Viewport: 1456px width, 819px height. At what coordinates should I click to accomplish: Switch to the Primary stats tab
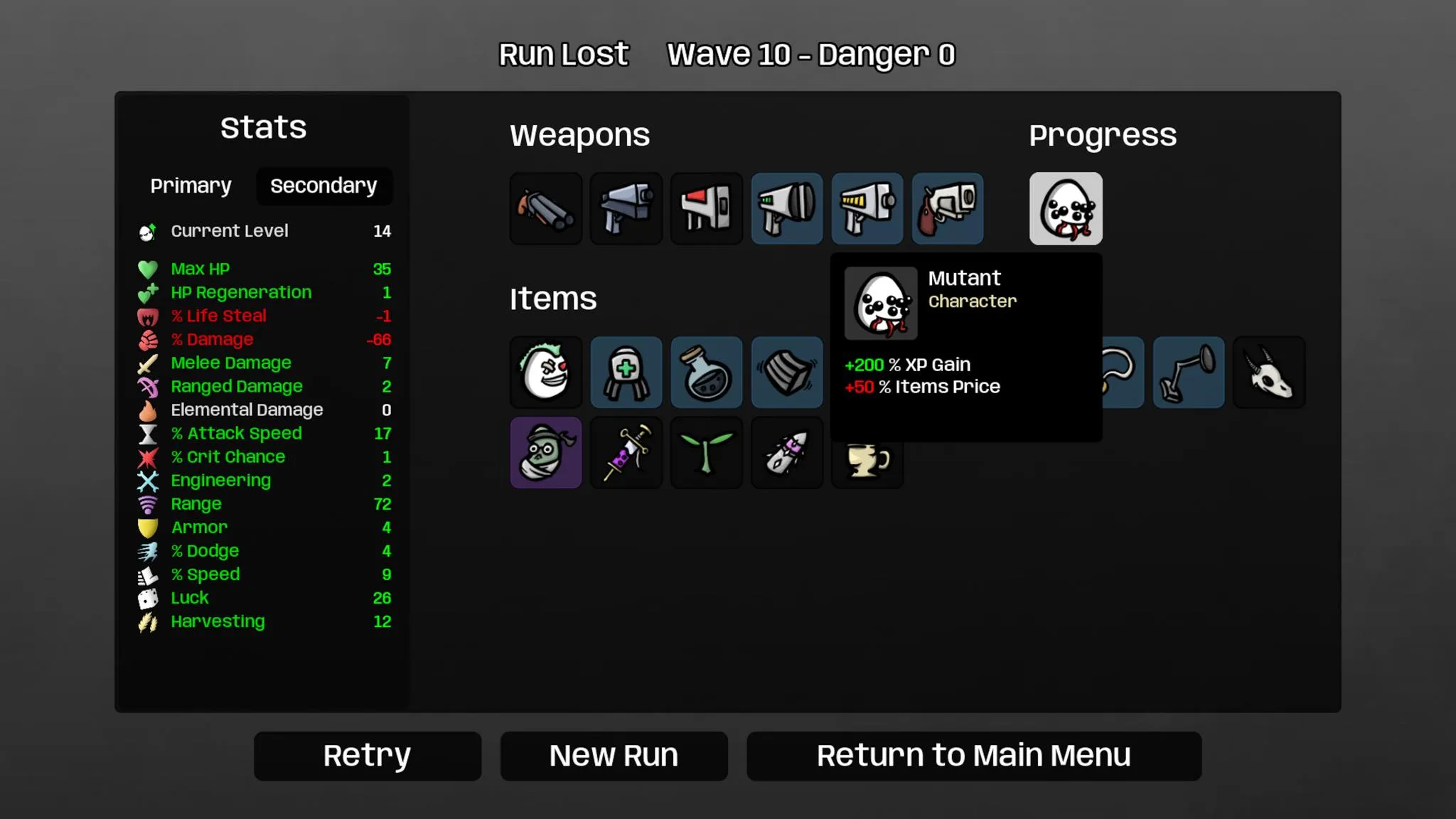click(x=190, y=185)
